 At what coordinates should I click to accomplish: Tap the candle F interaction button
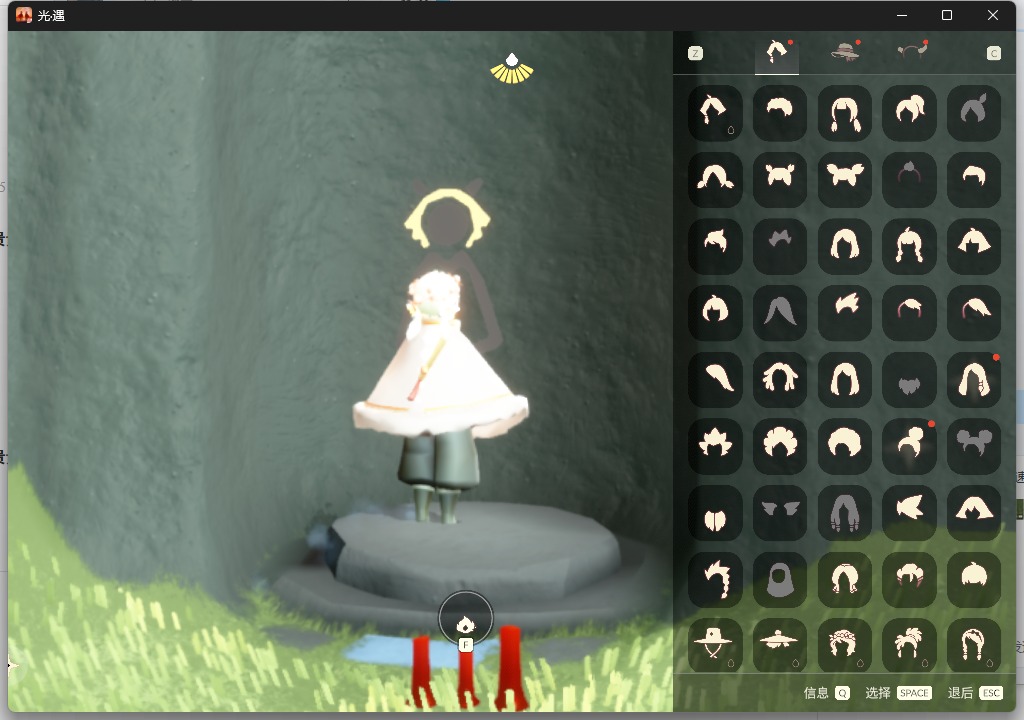(x=465, y=619)
